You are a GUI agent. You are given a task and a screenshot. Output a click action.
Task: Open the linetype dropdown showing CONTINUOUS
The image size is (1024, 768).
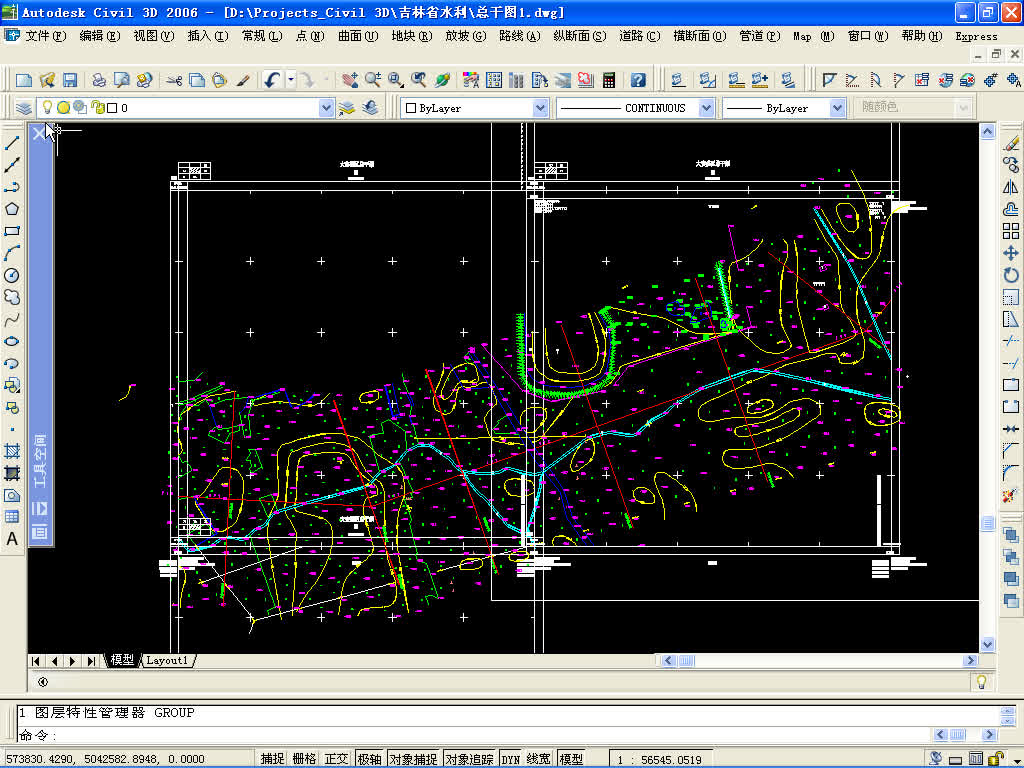707,107
